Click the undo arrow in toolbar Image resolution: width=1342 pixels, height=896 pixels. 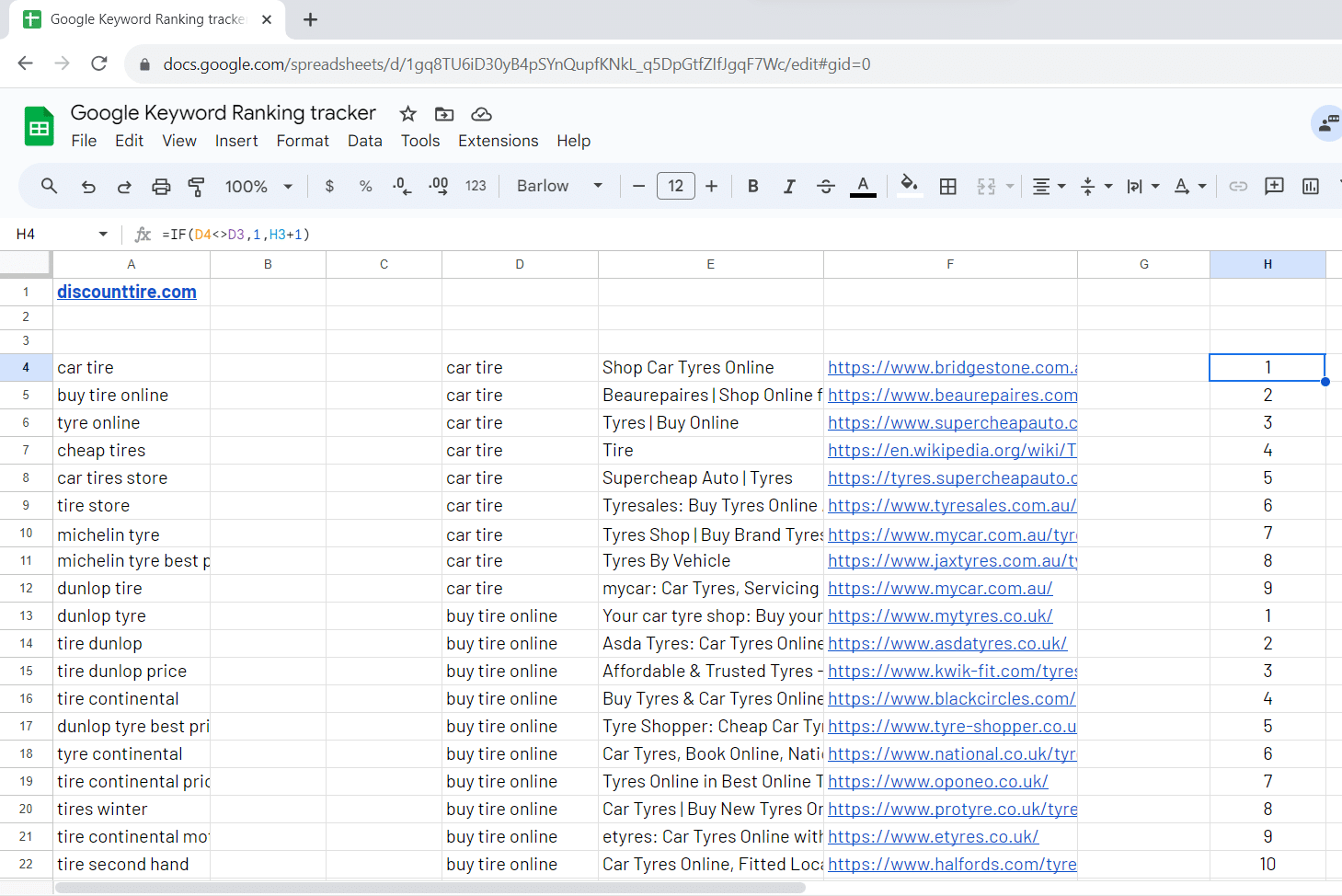tap(88, 187)
